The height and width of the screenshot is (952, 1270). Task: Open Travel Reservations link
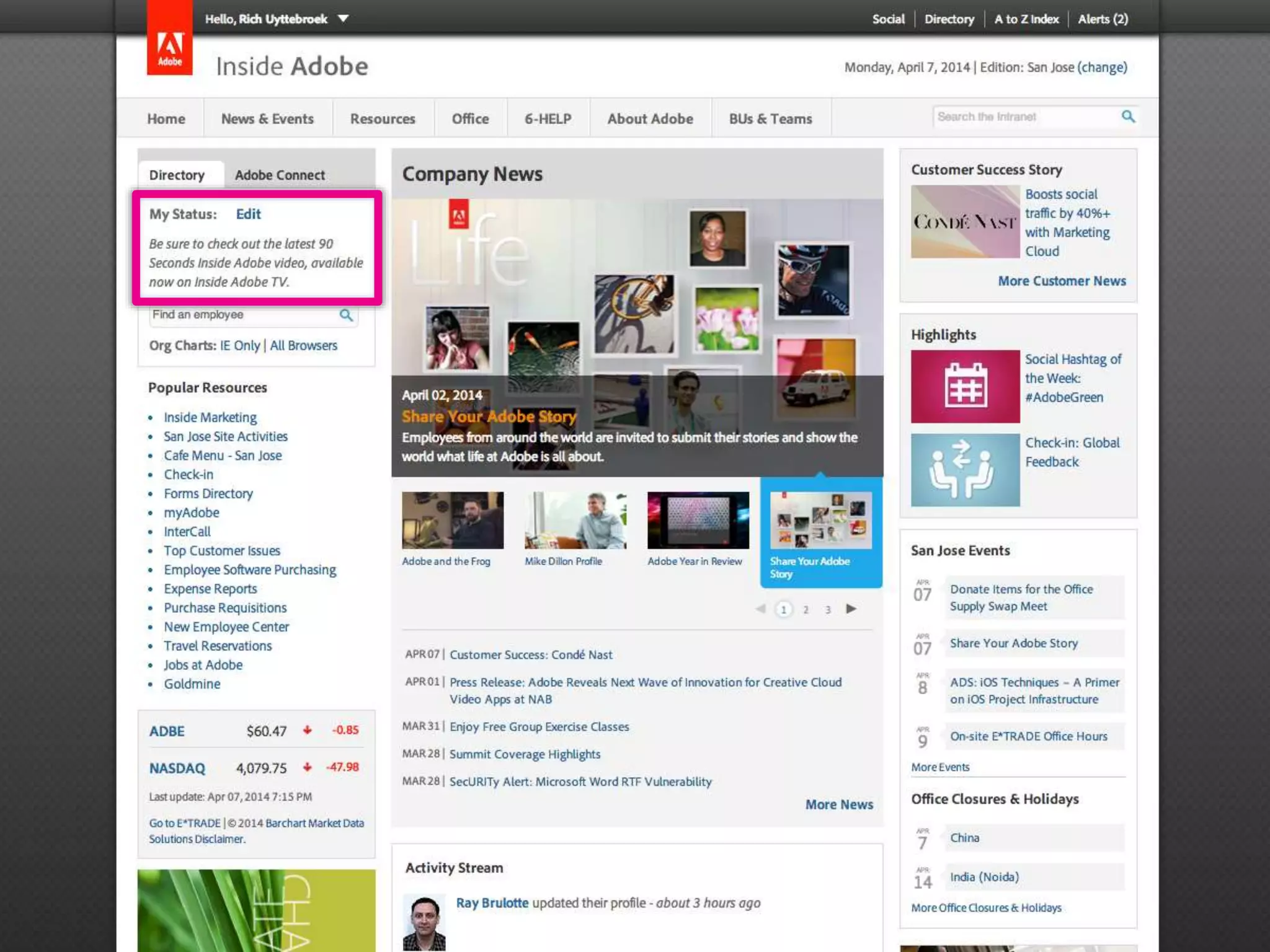coord(218,645)
